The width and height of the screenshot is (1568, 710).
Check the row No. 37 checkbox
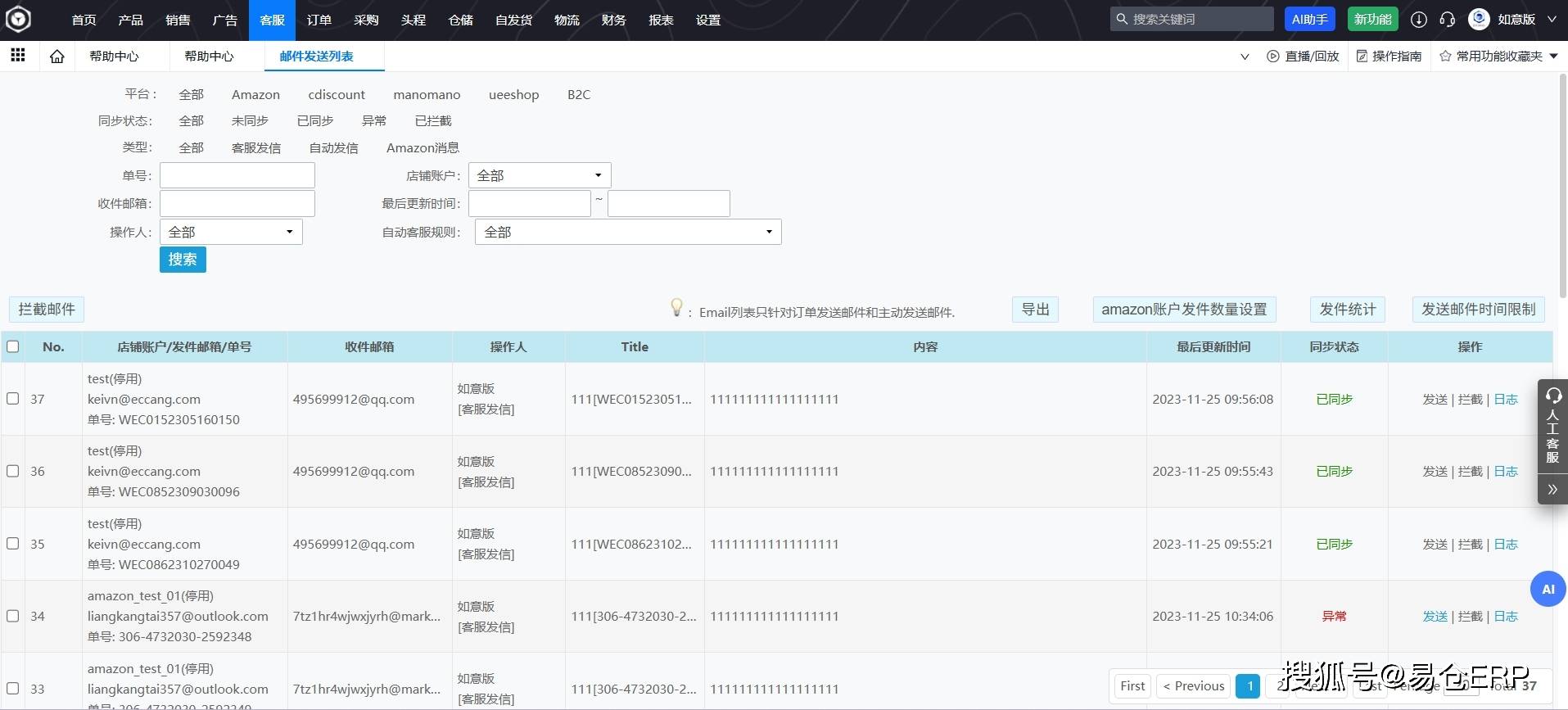coord(13,399)
